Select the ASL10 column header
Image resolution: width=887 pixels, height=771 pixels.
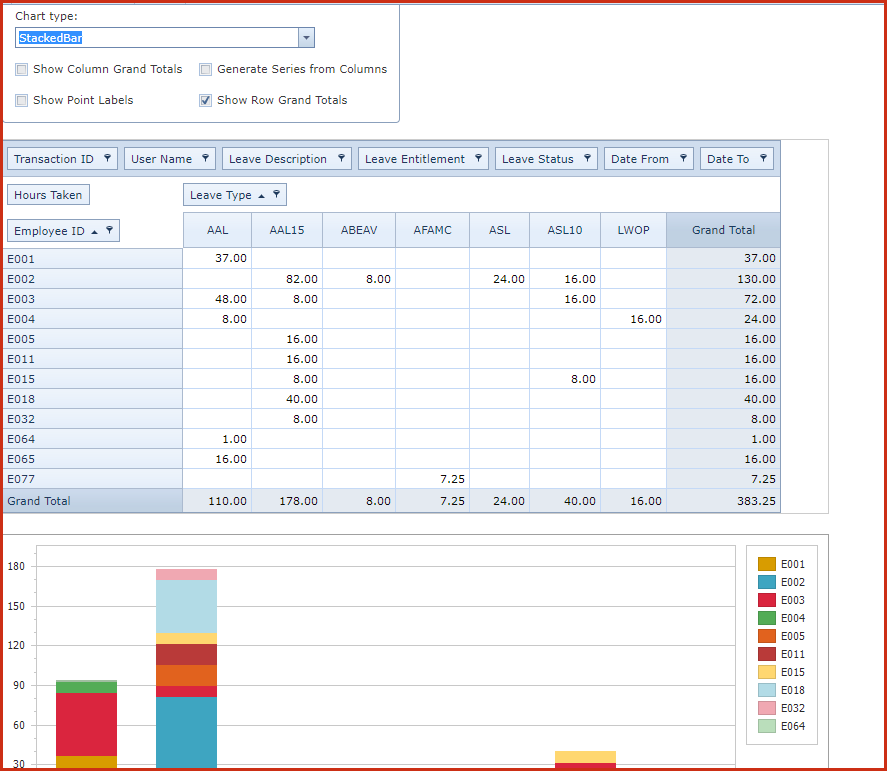(565, 230)
